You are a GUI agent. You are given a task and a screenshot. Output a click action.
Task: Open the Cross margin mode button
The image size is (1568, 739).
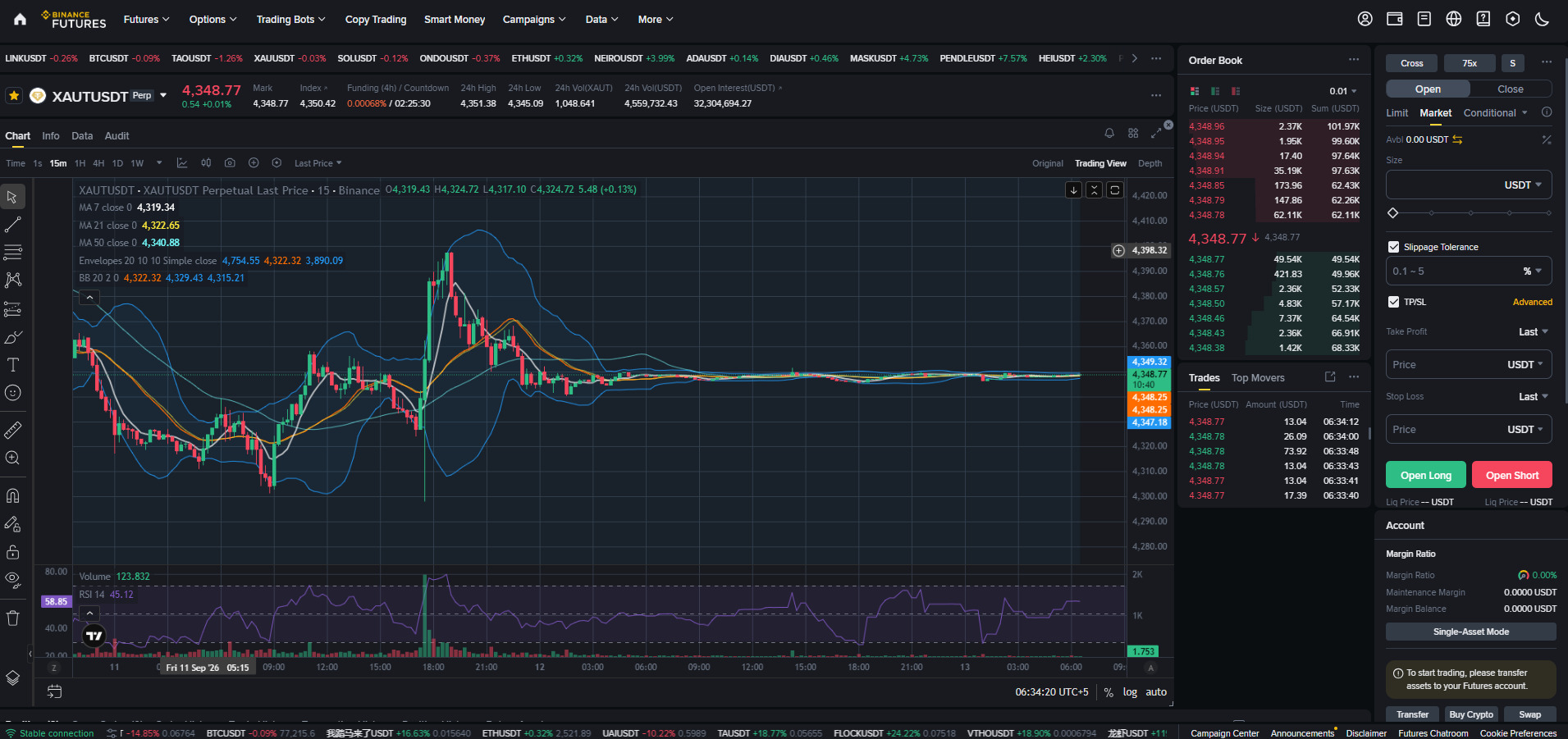tap(1411, 63)
